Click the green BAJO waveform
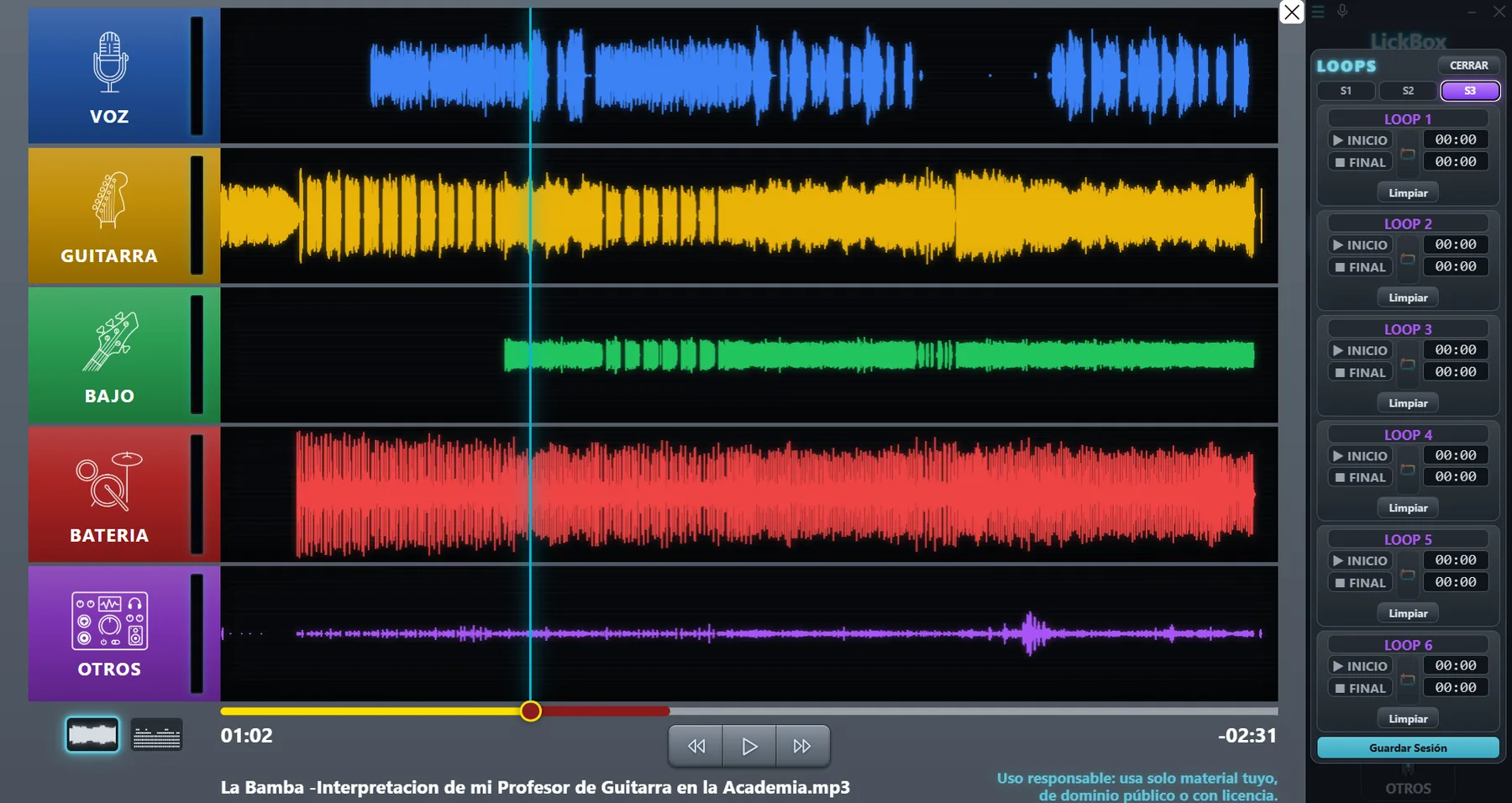Screen dimensions: 1512x803 [879, 354]
